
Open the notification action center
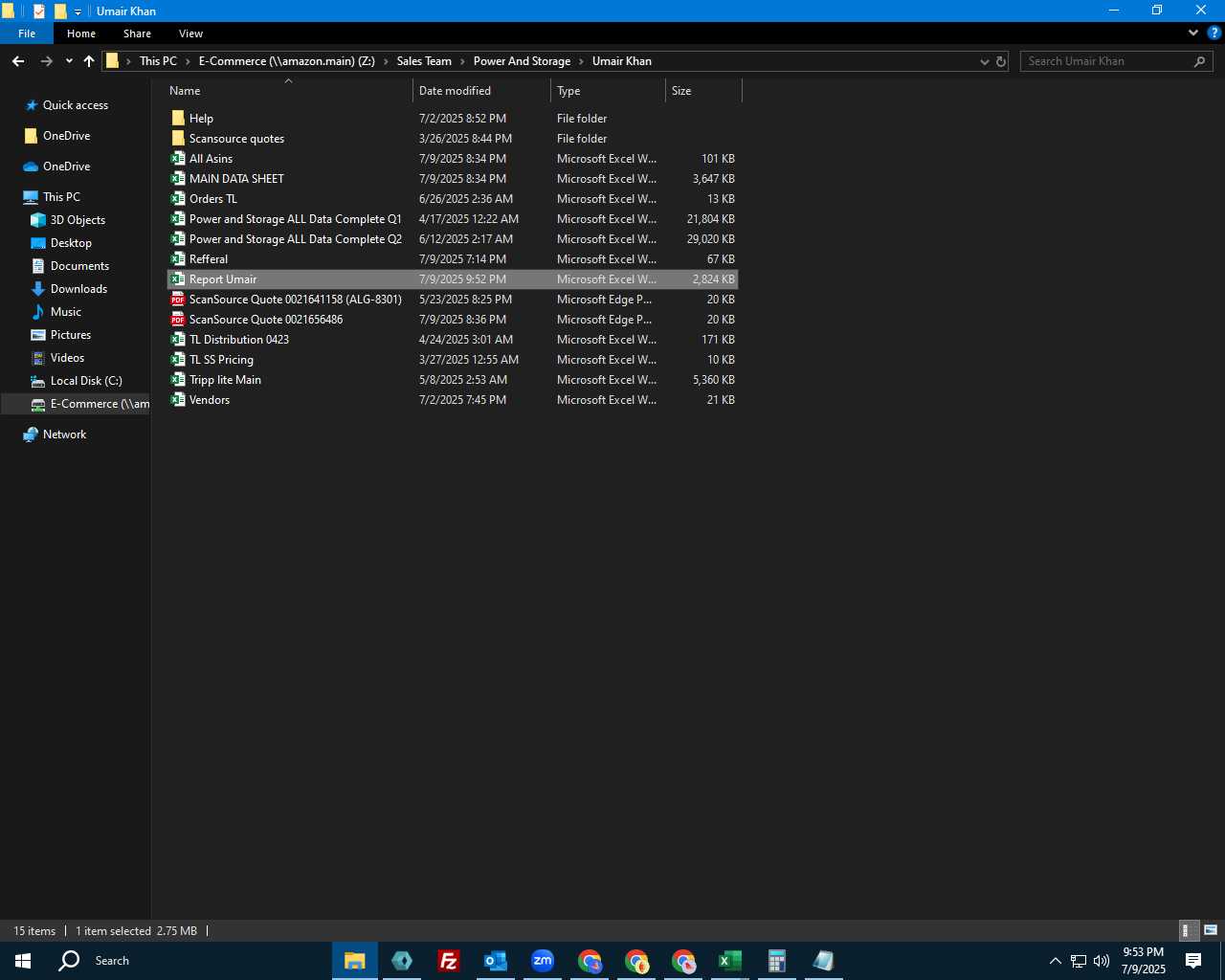1193,961
